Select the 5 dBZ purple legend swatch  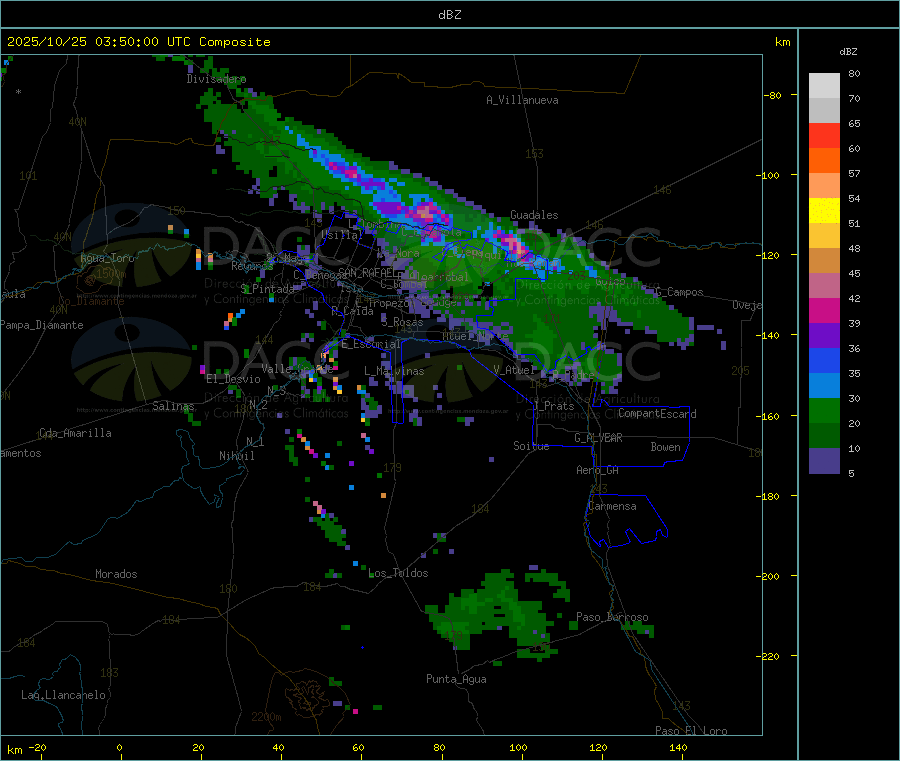click(x=824, y=461)
